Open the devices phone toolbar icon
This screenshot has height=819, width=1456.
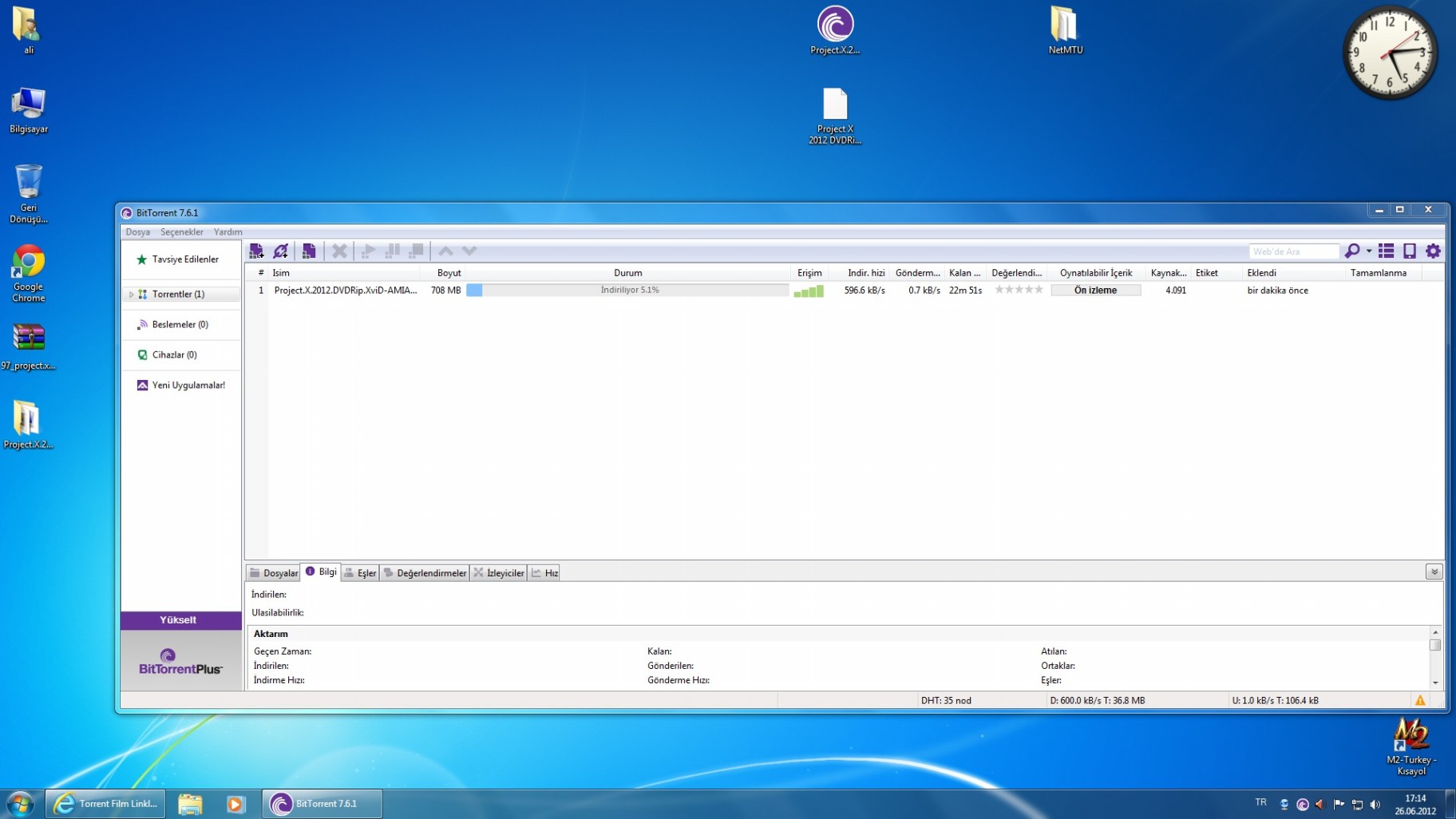click(x=1410, y=251)
